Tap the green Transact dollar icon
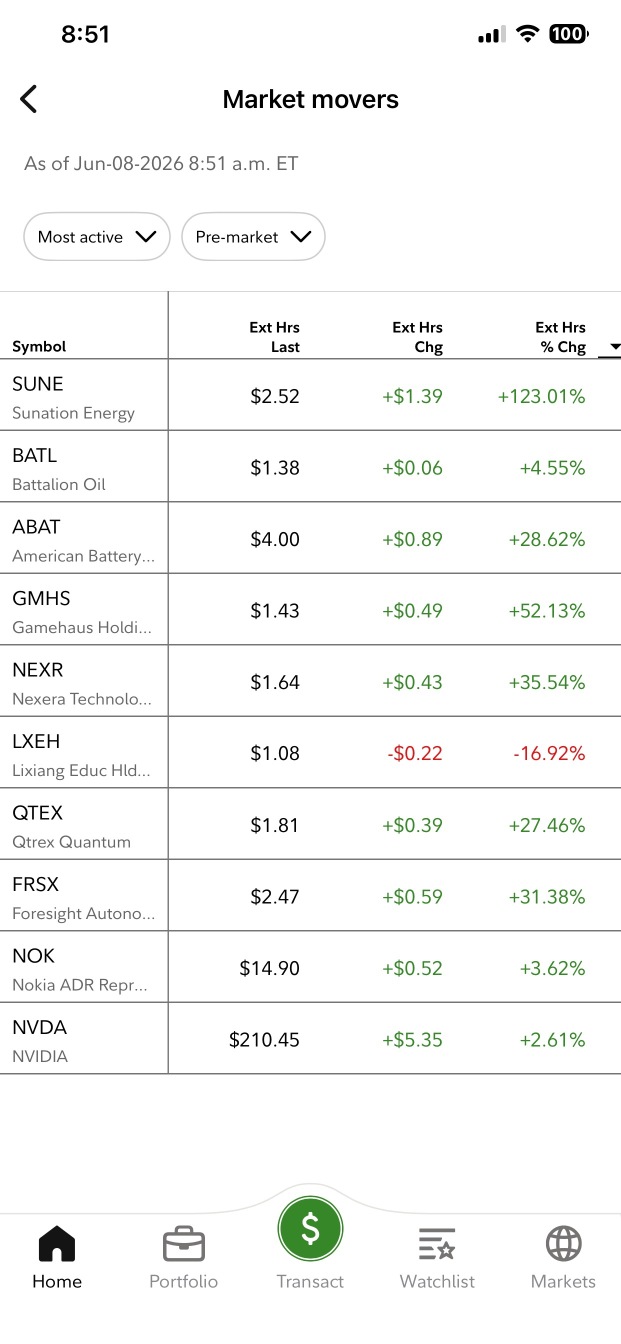The height and width of the screenshot is (1344, 621). pyautogui.click(x=310, y=1229)
